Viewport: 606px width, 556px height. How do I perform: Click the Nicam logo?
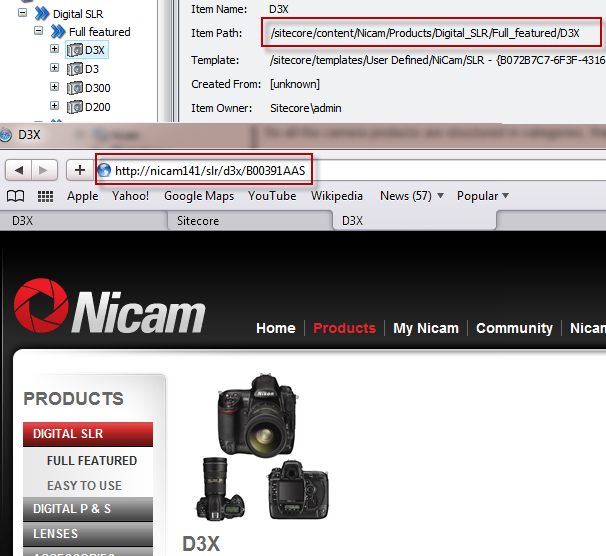click(x=110, y=306)
